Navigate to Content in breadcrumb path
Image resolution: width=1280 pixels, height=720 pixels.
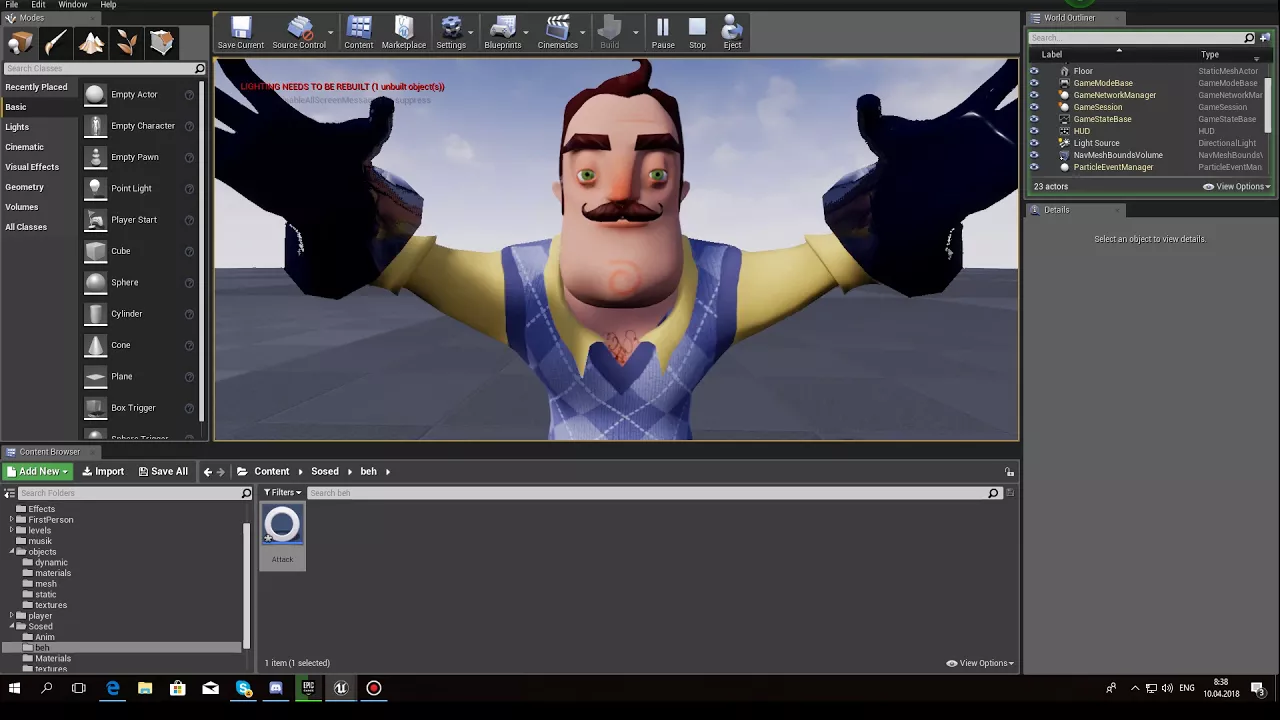pyautogui.click(x=271, y=471)
